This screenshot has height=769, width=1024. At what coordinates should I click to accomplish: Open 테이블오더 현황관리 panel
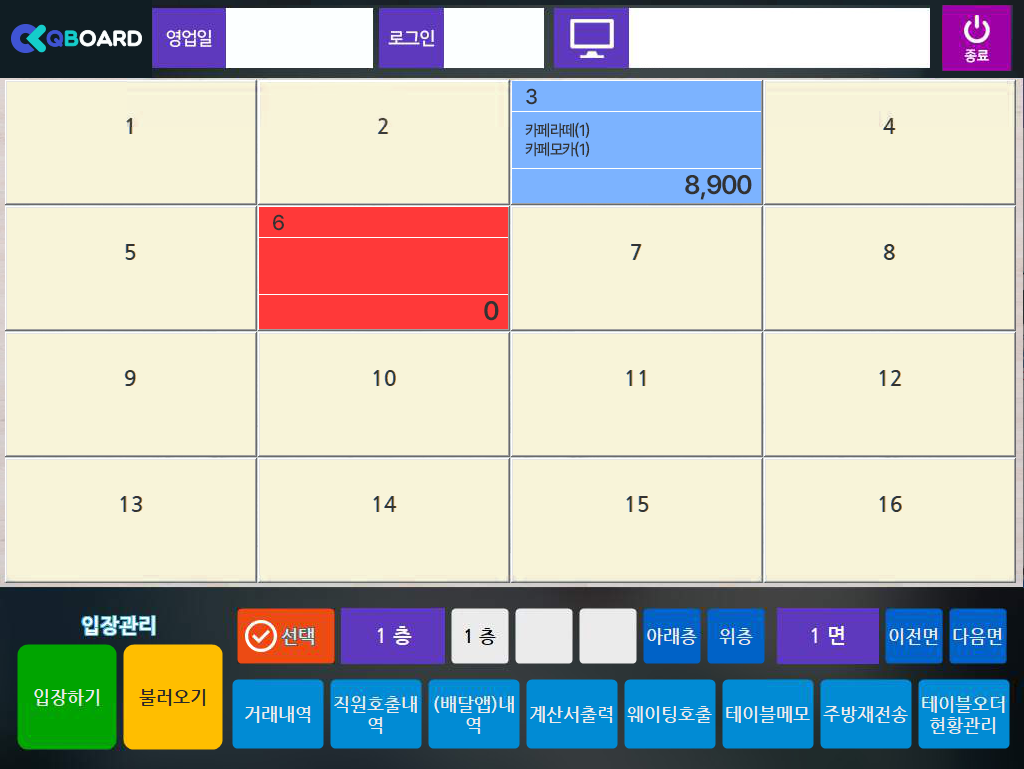click(x=964, y=714)
